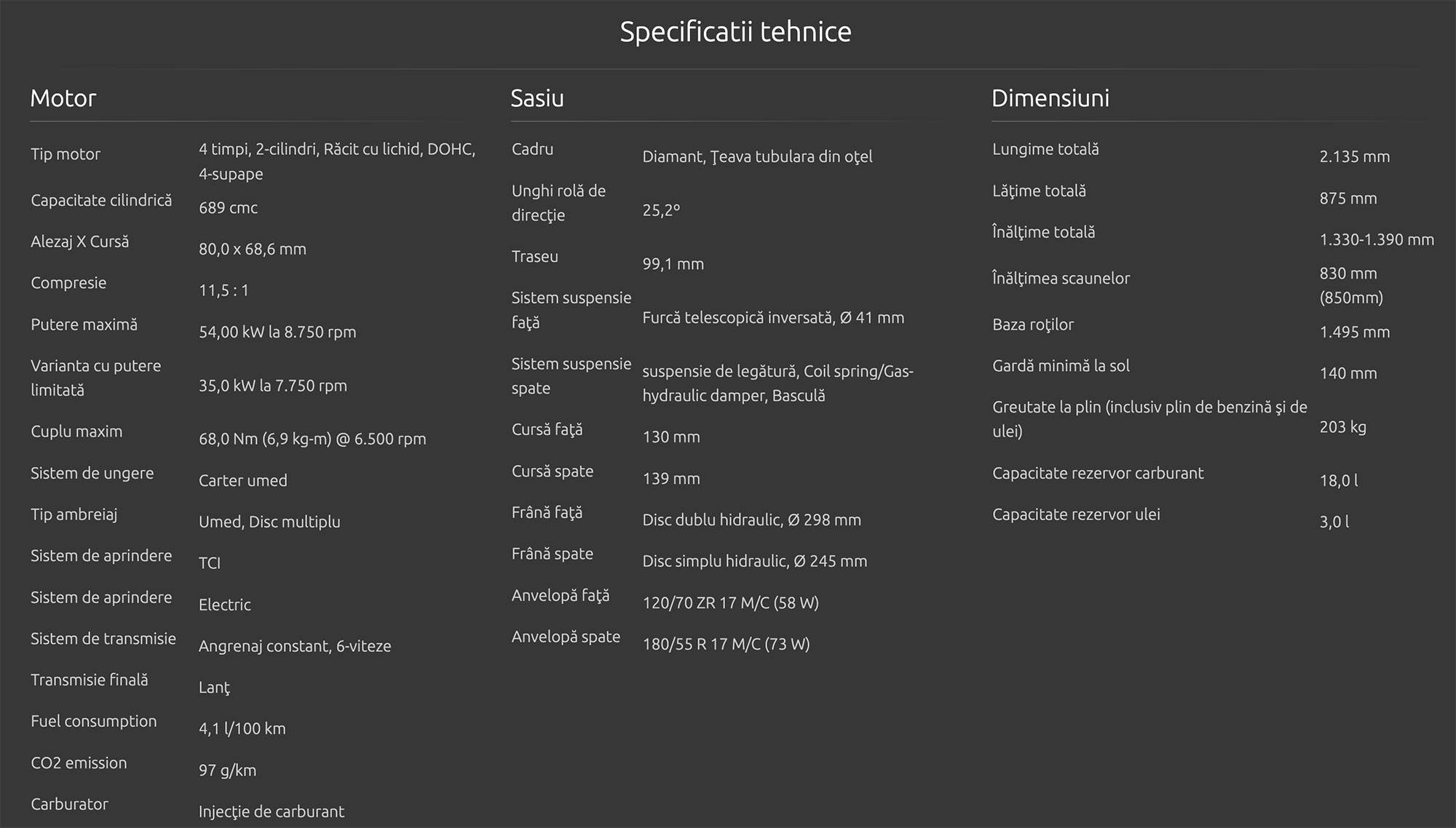Image resolution: width=1456 pixels, height=828 pixels.
Task: Select the Sasiu section heading
Action: (x=537, y=98)
